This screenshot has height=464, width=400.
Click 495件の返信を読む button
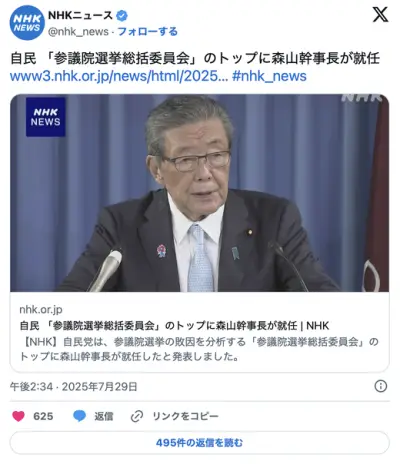[199, 443]
